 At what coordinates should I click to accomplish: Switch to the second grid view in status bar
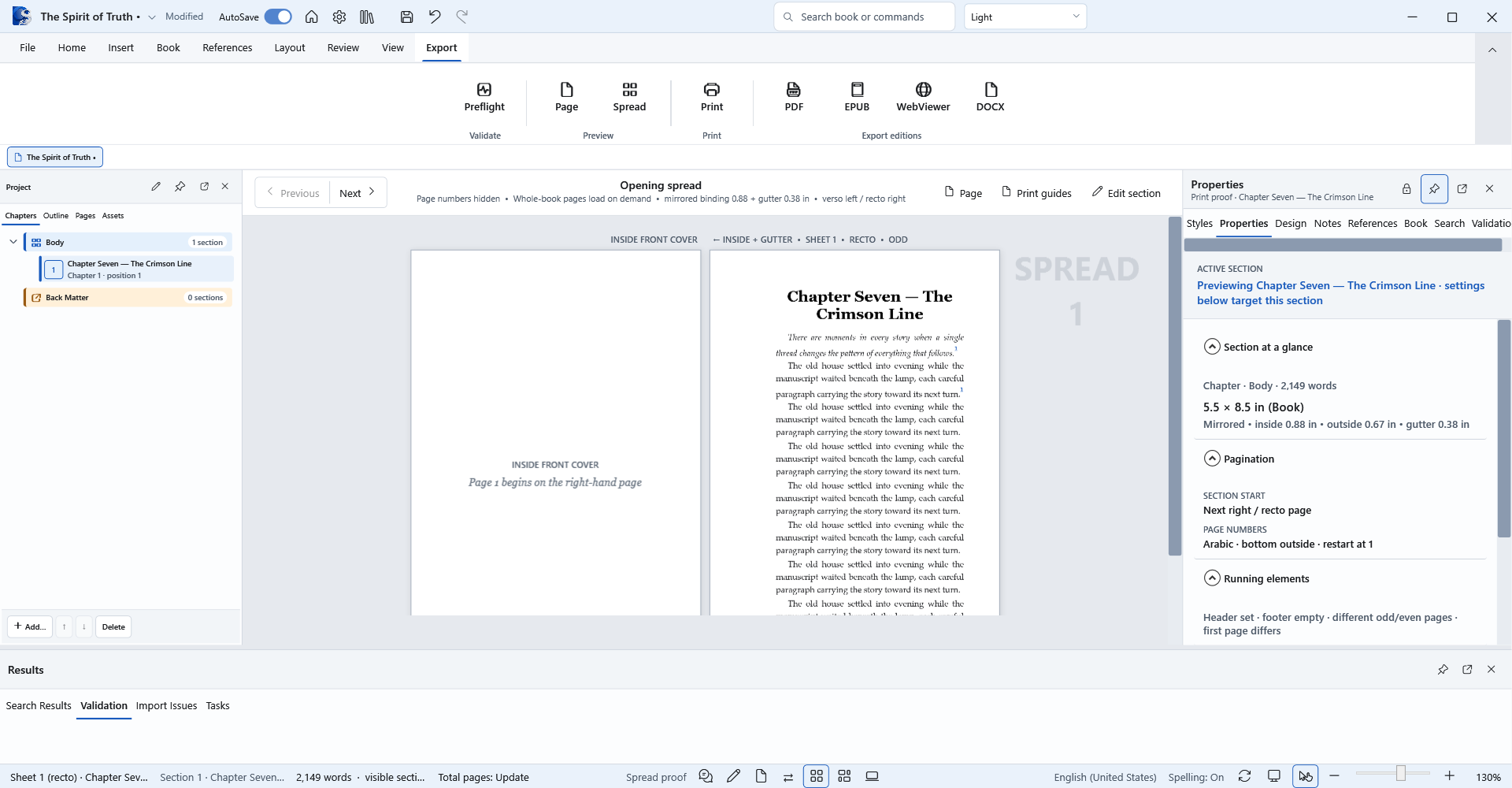pos(844,776)
